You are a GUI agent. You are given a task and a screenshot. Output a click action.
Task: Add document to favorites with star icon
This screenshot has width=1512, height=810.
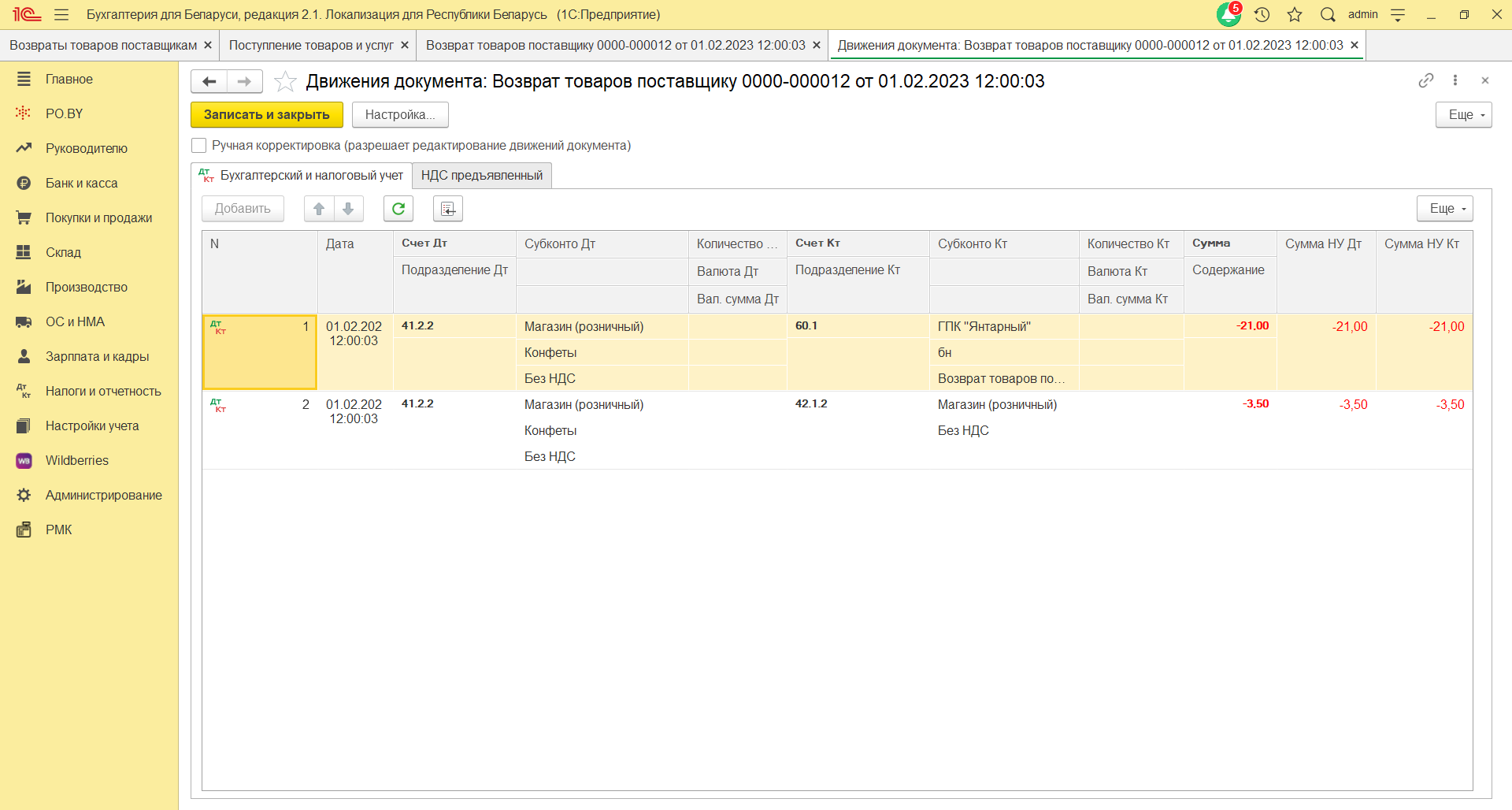pyautogui.click(x=285, y=82)
